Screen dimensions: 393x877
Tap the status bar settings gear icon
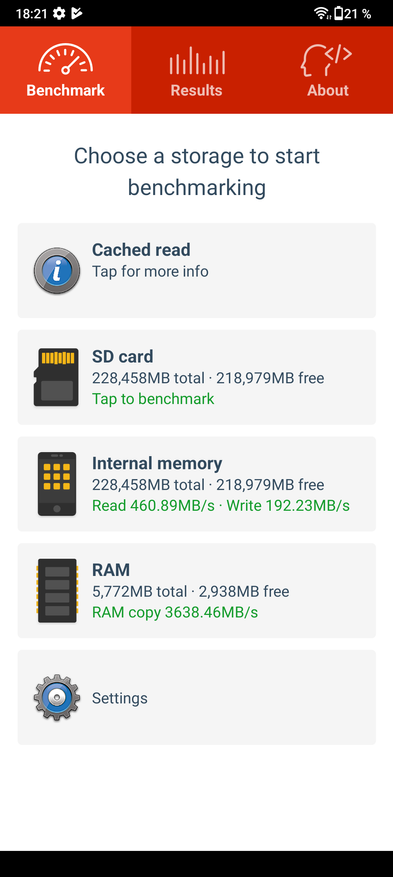tap(59, 13)
